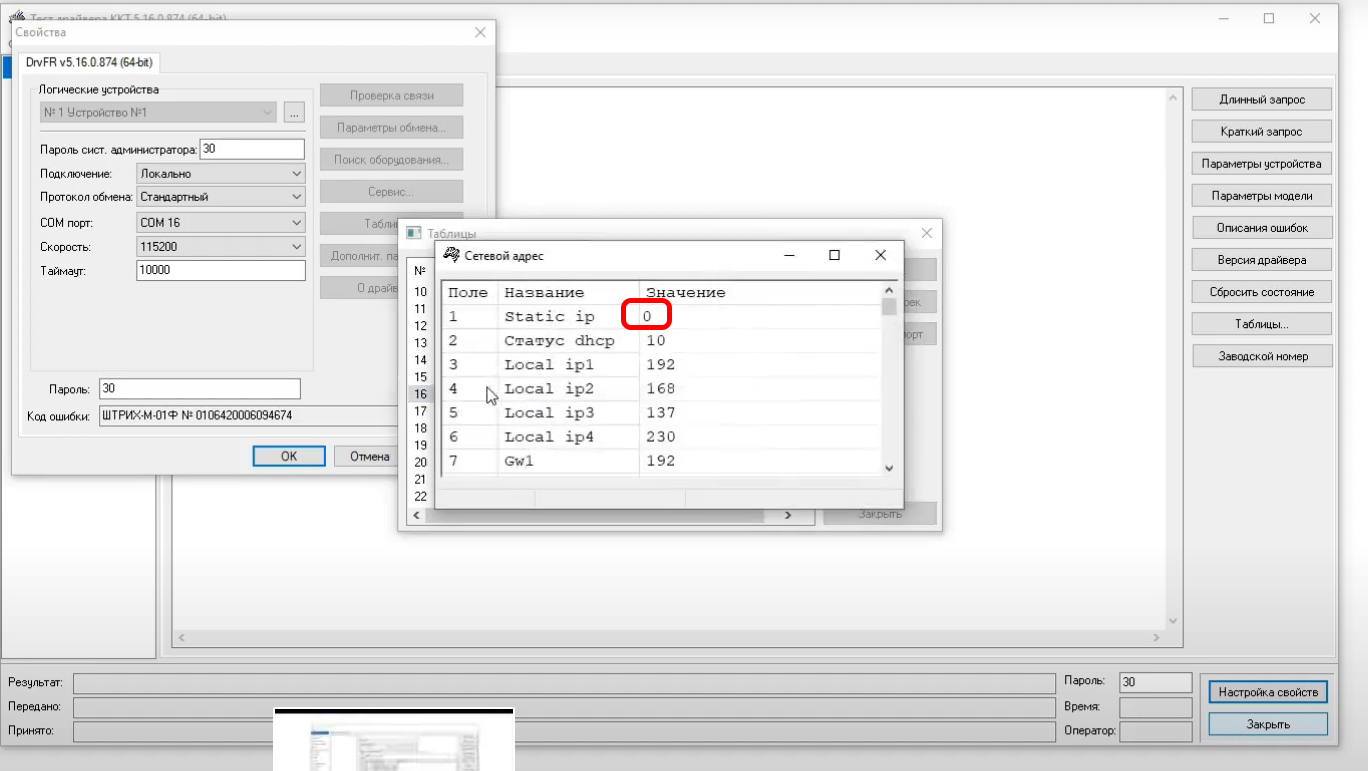Open the Протокол обмена dropdown
Screen dimensions: 1368x771
(x=296, y=198)
